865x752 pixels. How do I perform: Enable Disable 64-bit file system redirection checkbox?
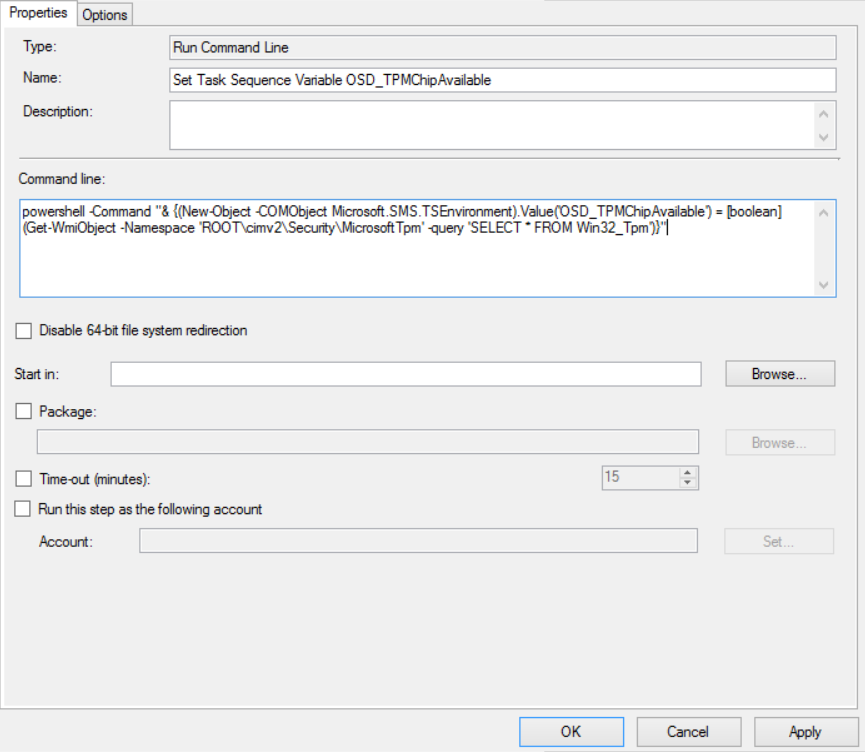pyautogui.click(x=24, y=330)
